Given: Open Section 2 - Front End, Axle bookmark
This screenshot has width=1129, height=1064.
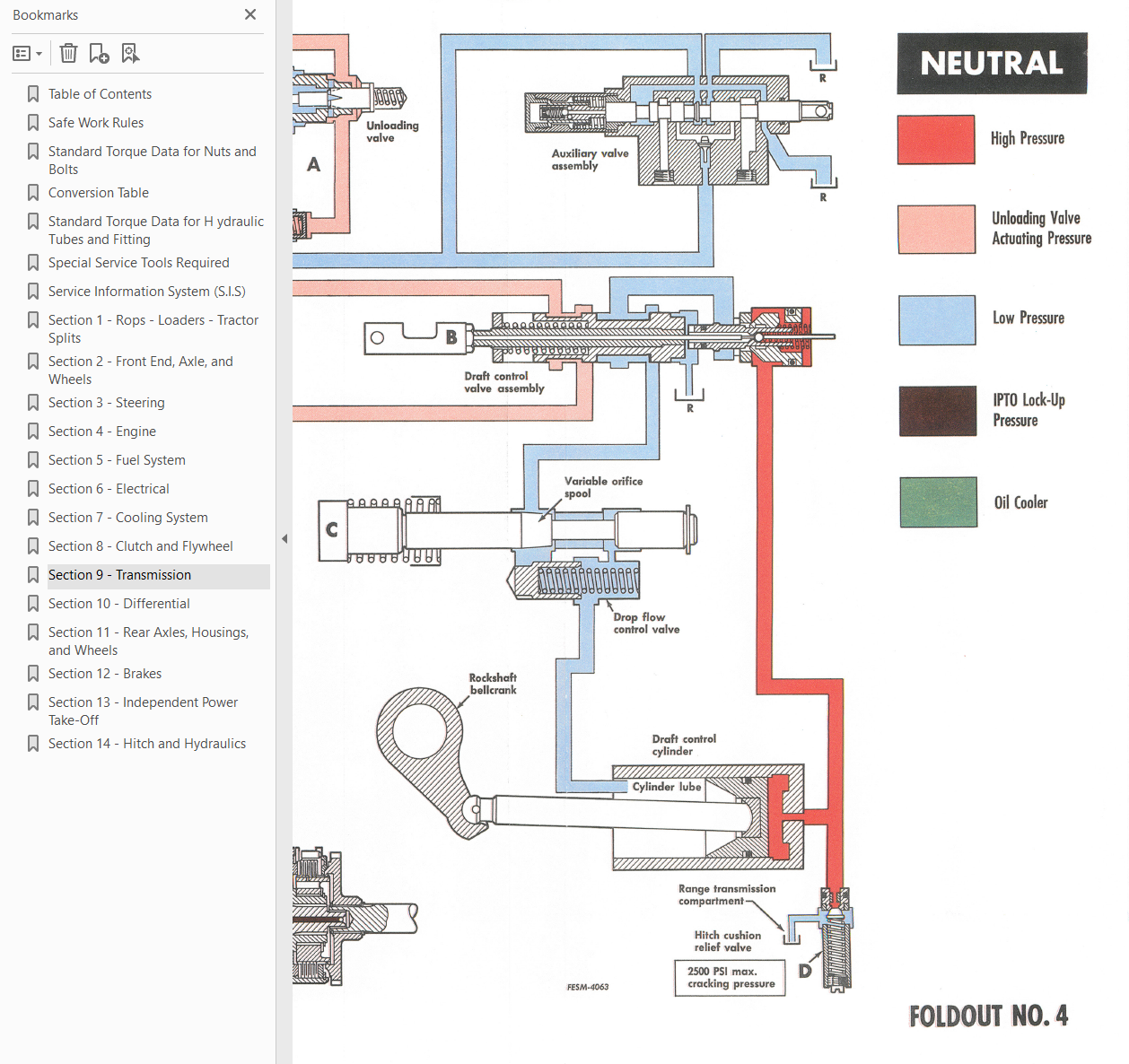Looking at the screenshot, I should point(141,371).
